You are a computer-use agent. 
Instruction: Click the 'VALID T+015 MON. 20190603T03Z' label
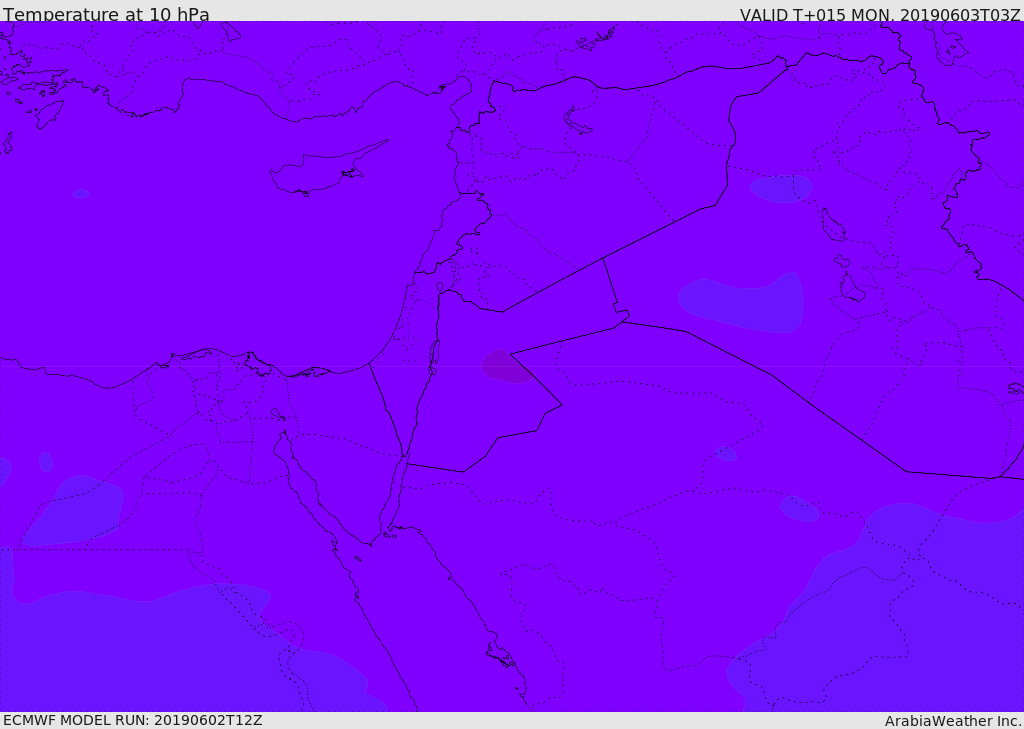coord(880,14)
